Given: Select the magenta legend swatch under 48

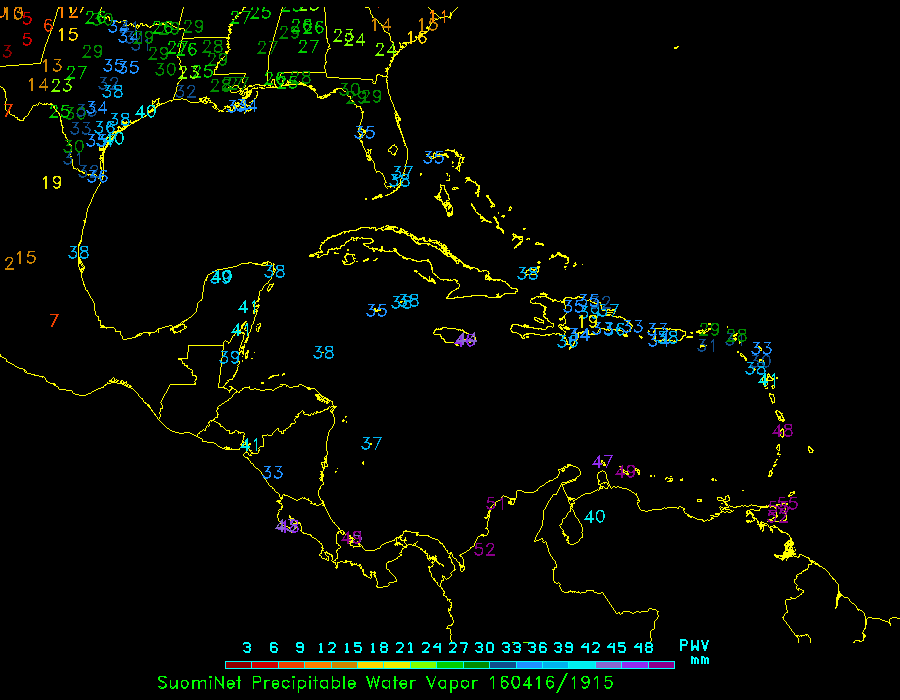Looking at the screenshot, I should pos(661,665).
